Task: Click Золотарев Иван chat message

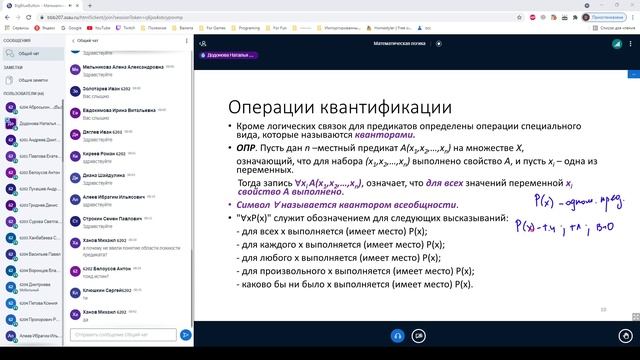Action: (129, 92)
